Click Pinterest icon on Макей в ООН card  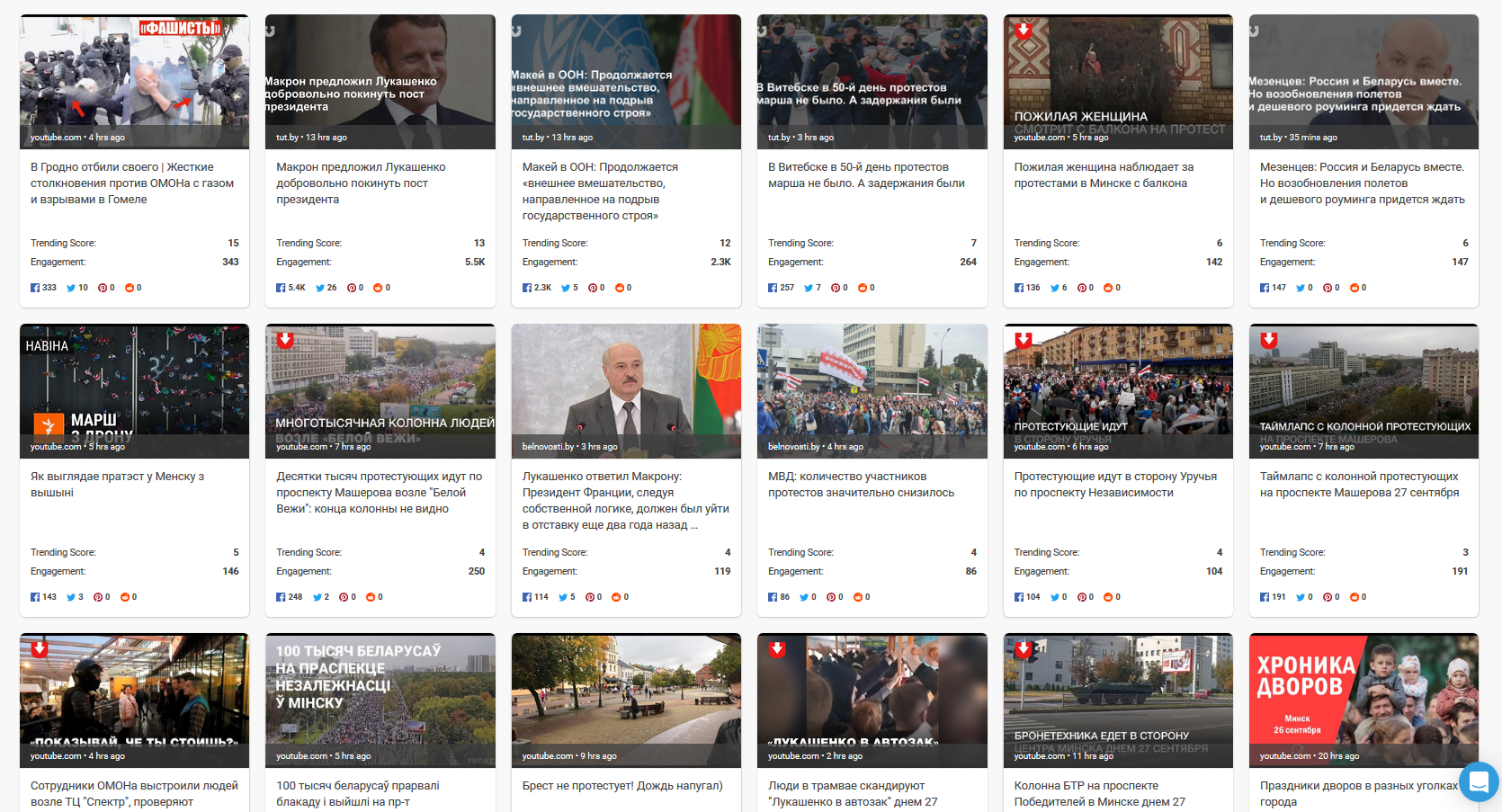click(592, 288)
